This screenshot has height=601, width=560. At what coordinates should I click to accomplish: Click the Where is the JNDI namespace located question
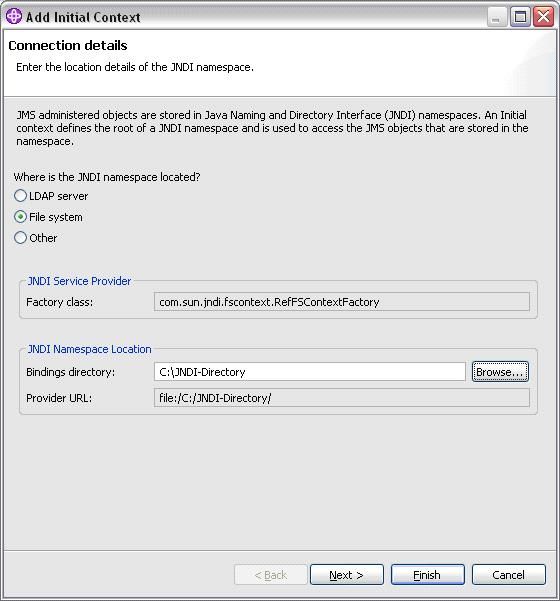tap(107, 177)
